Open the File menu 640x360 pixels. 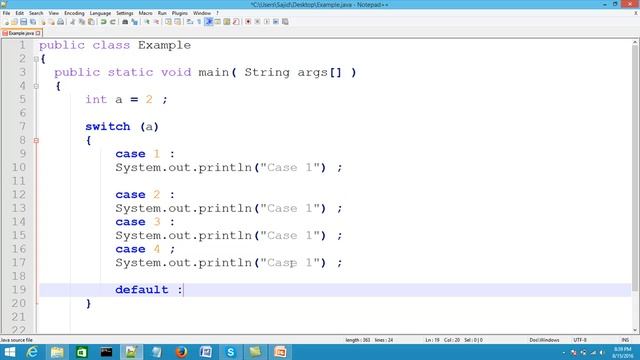click(x=6, y=13)
